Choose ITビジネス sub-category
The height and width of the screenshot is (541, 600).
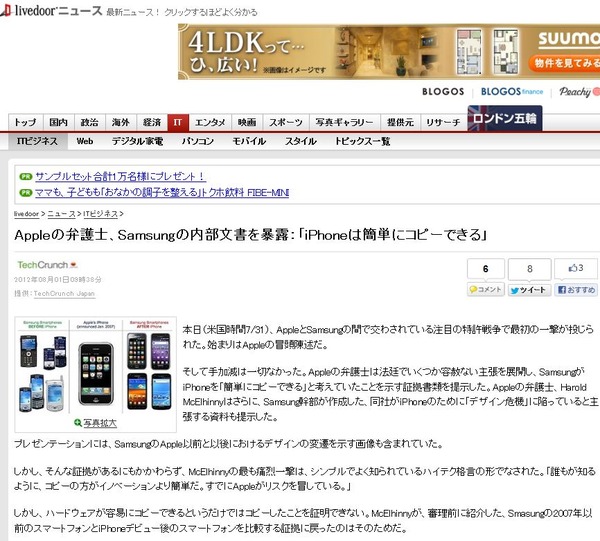38,141
